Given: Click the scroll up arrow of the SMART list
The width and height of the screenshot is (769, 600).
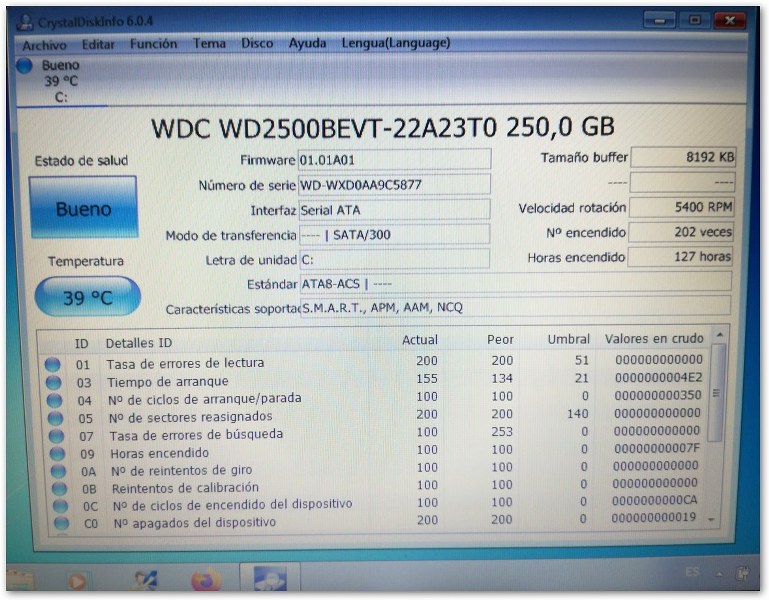Looking at the screenshot, I should [719, 335].
